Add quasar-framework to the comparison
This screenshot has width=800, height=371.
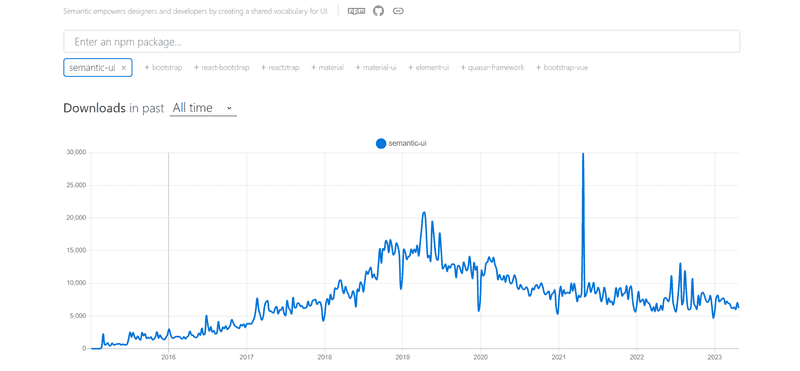[x=492, y=67]
